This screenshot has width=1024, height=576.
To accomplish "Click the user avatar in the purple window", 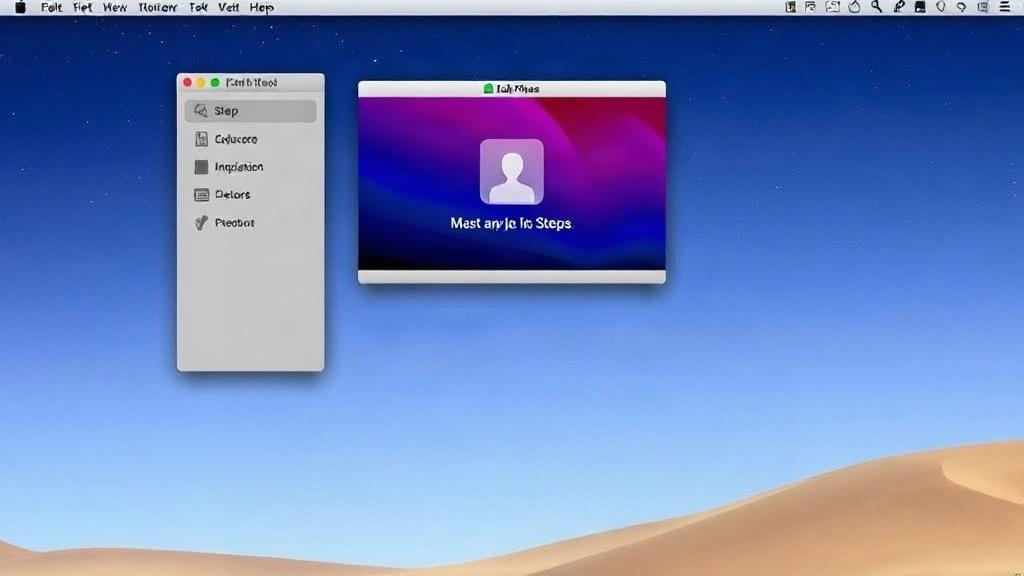I will click(x=511, y=171).
